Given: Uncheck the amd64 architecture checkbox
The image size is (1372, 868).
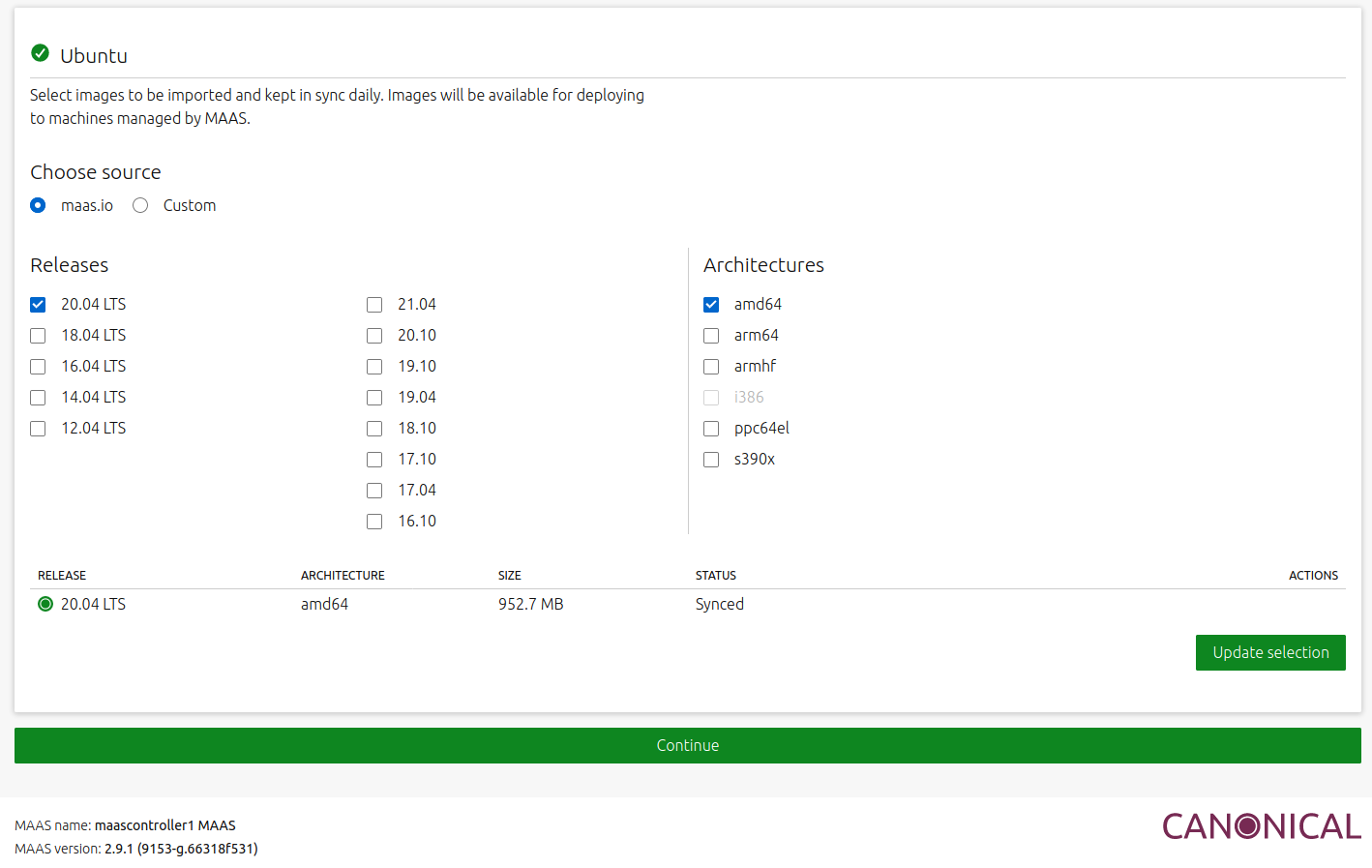Looking at the screenshot, I should click(711, 305).
